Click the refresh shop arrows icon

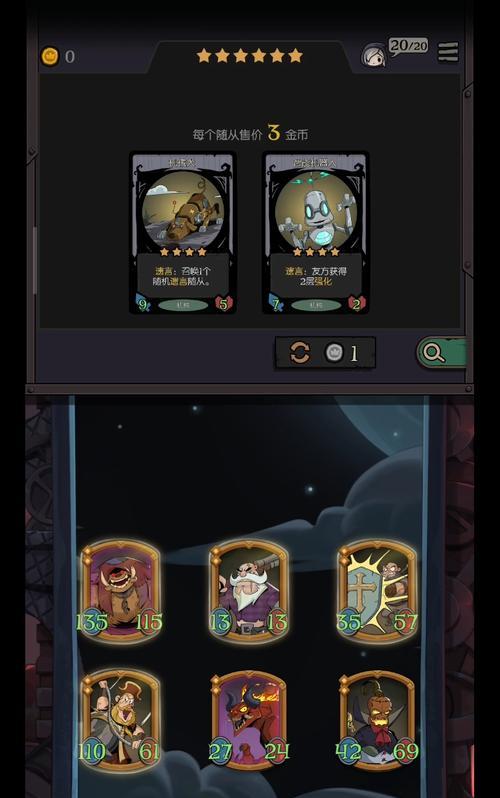pos(300,352)
